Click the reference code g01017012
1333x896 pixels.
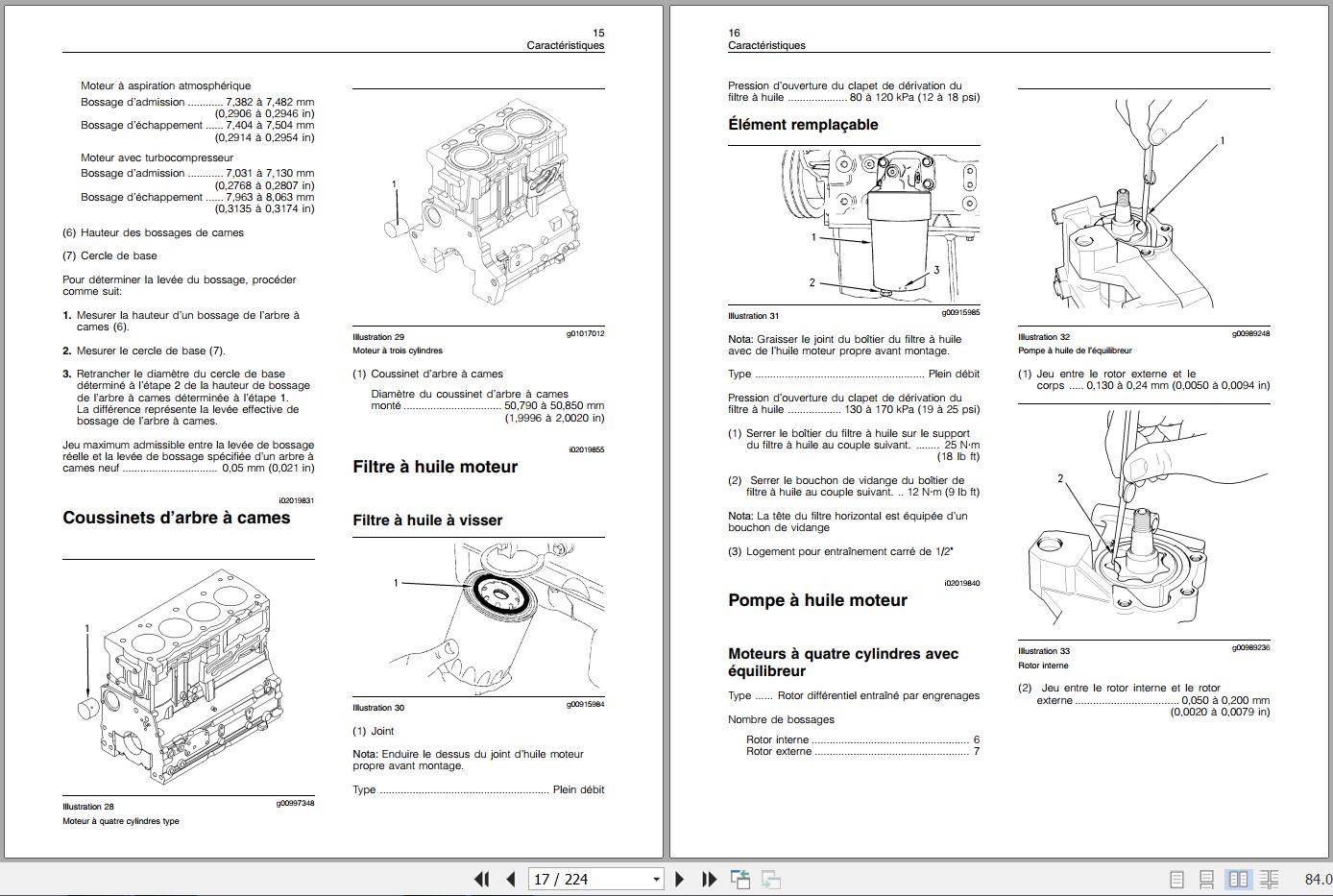pos(585,334)
